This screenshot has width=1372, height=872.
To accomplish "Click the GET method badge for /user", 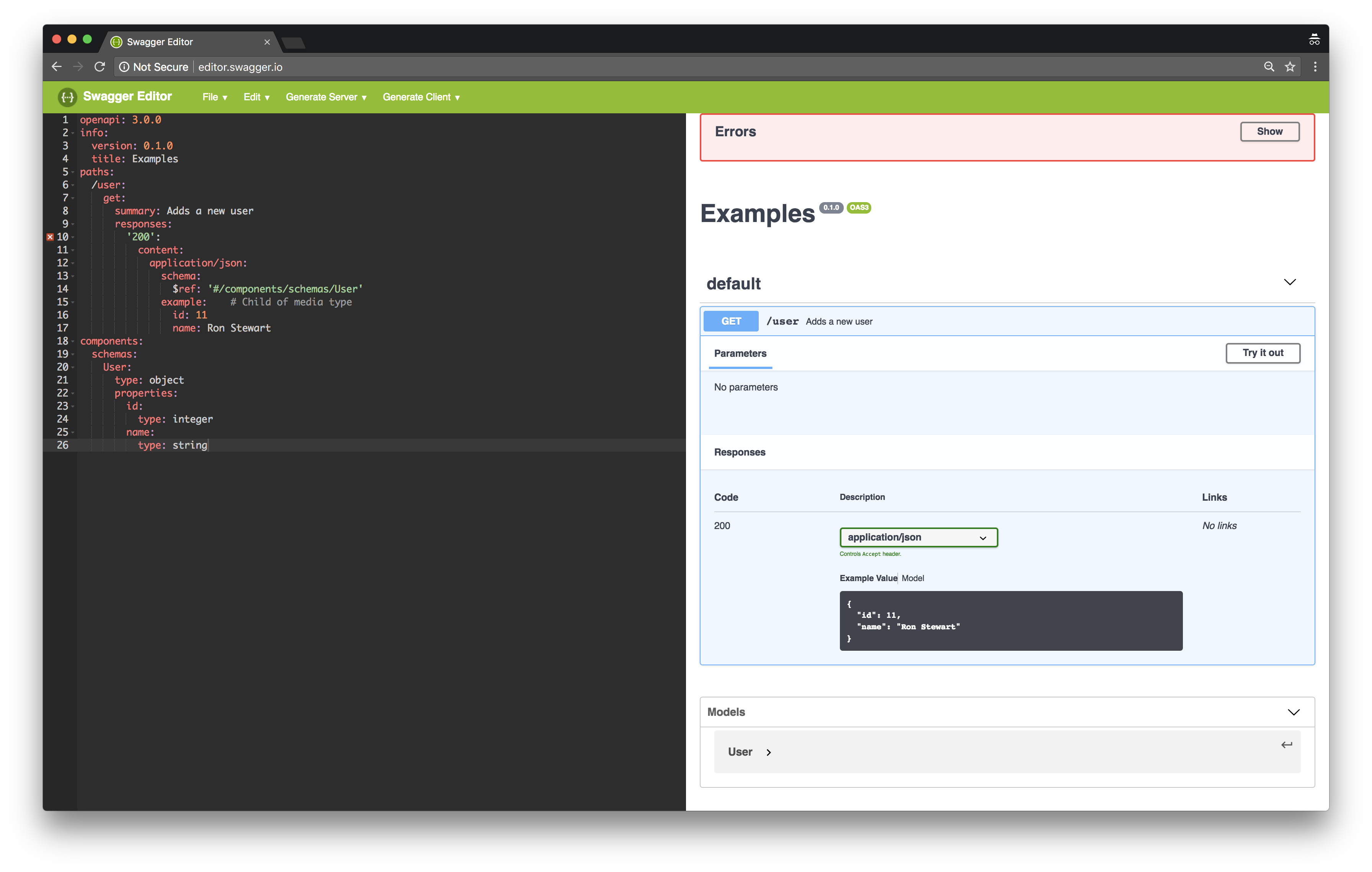I will pos(731,321).
